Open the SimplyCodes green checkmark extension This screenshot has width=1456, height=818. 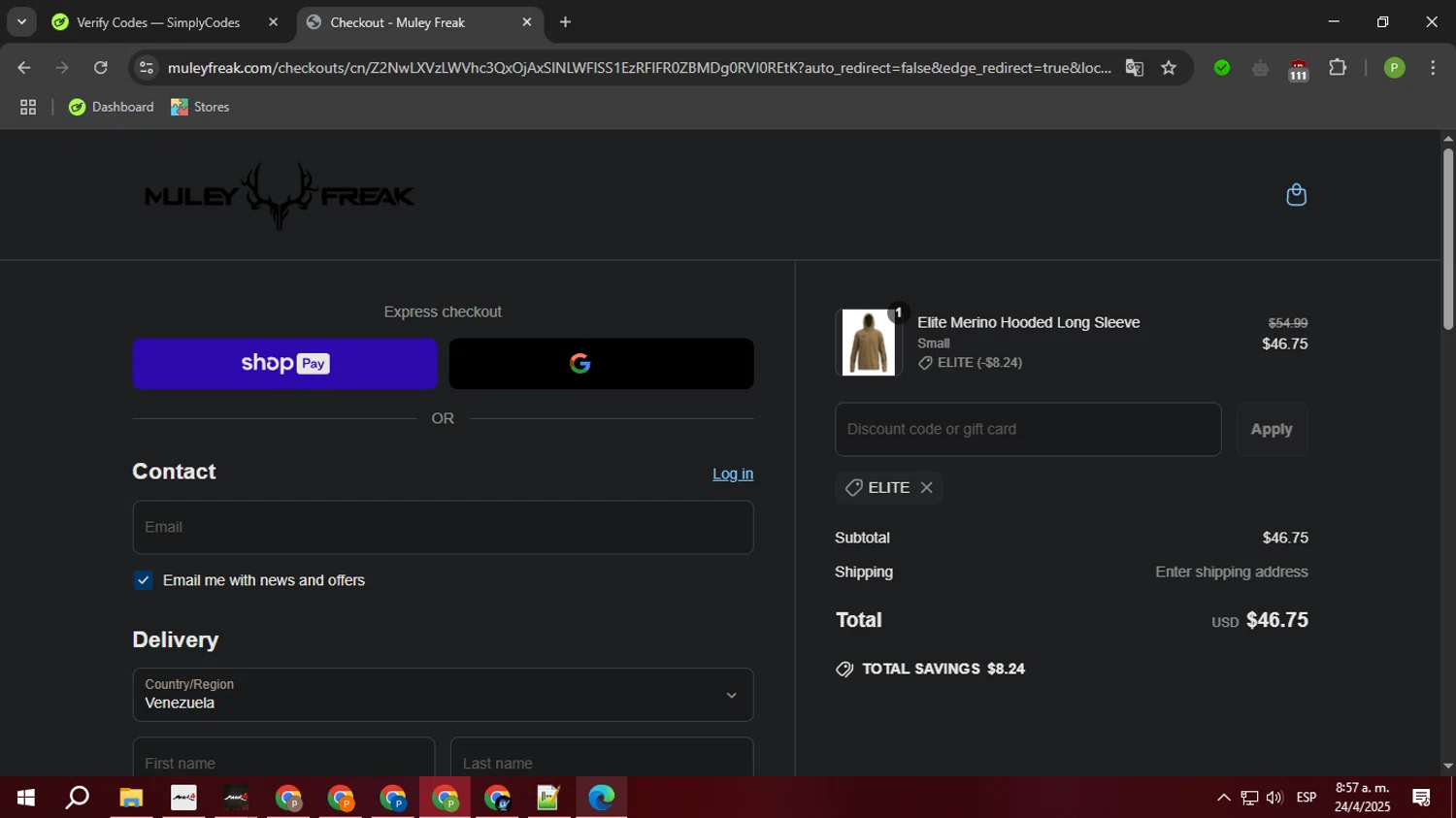point(1222,68)
